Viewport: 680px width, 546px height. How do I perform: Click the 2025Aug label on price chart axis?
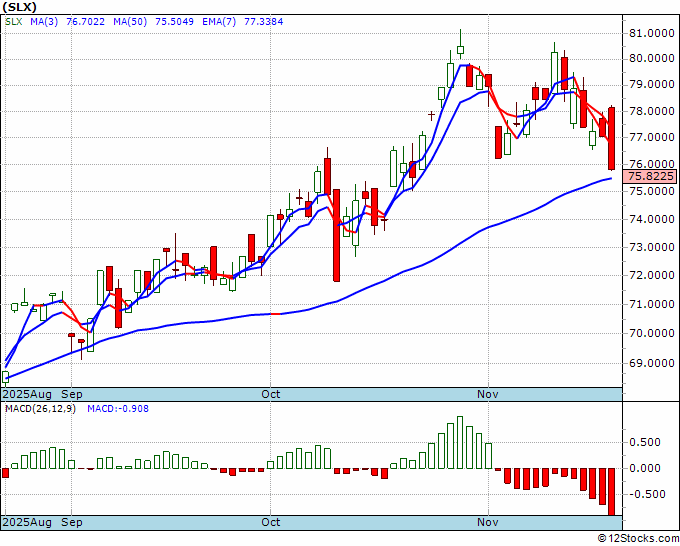pos(27,394)
